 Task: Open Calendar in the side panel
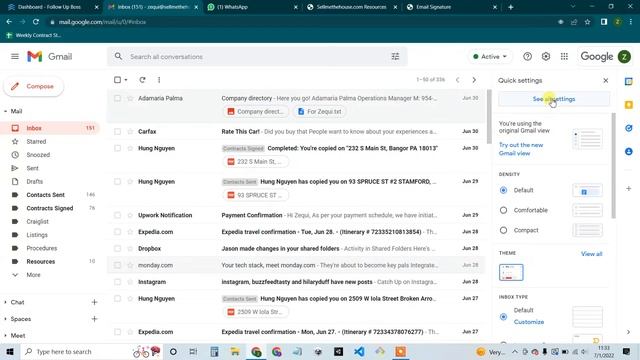point(629,82)
